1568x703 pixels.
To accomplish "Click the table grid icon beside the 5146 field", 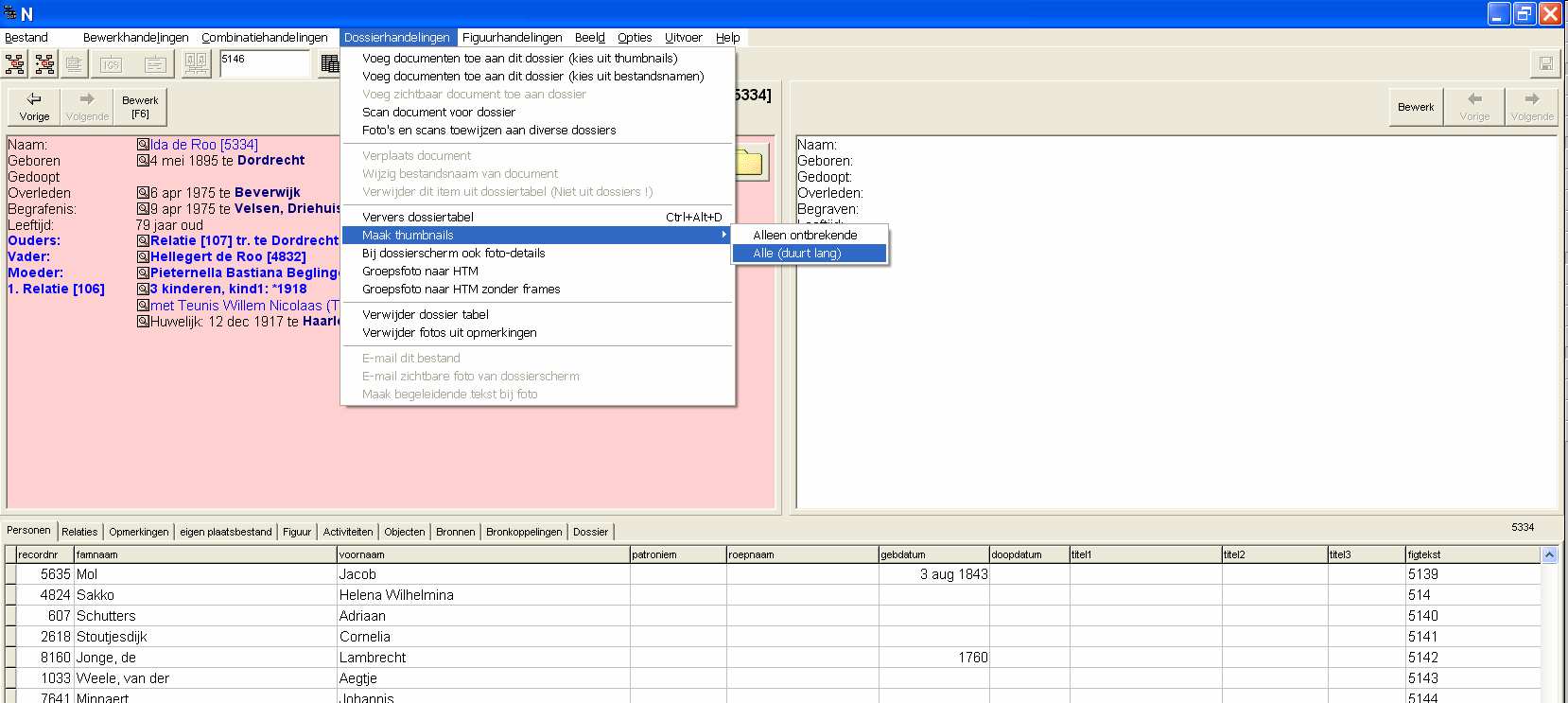I will [330, 63].
